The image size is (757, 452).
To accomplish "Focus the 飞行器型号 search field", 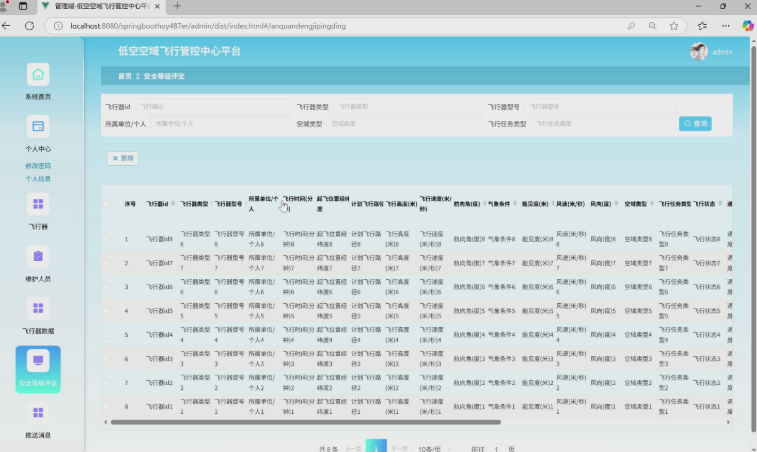I will click(599, 107).
